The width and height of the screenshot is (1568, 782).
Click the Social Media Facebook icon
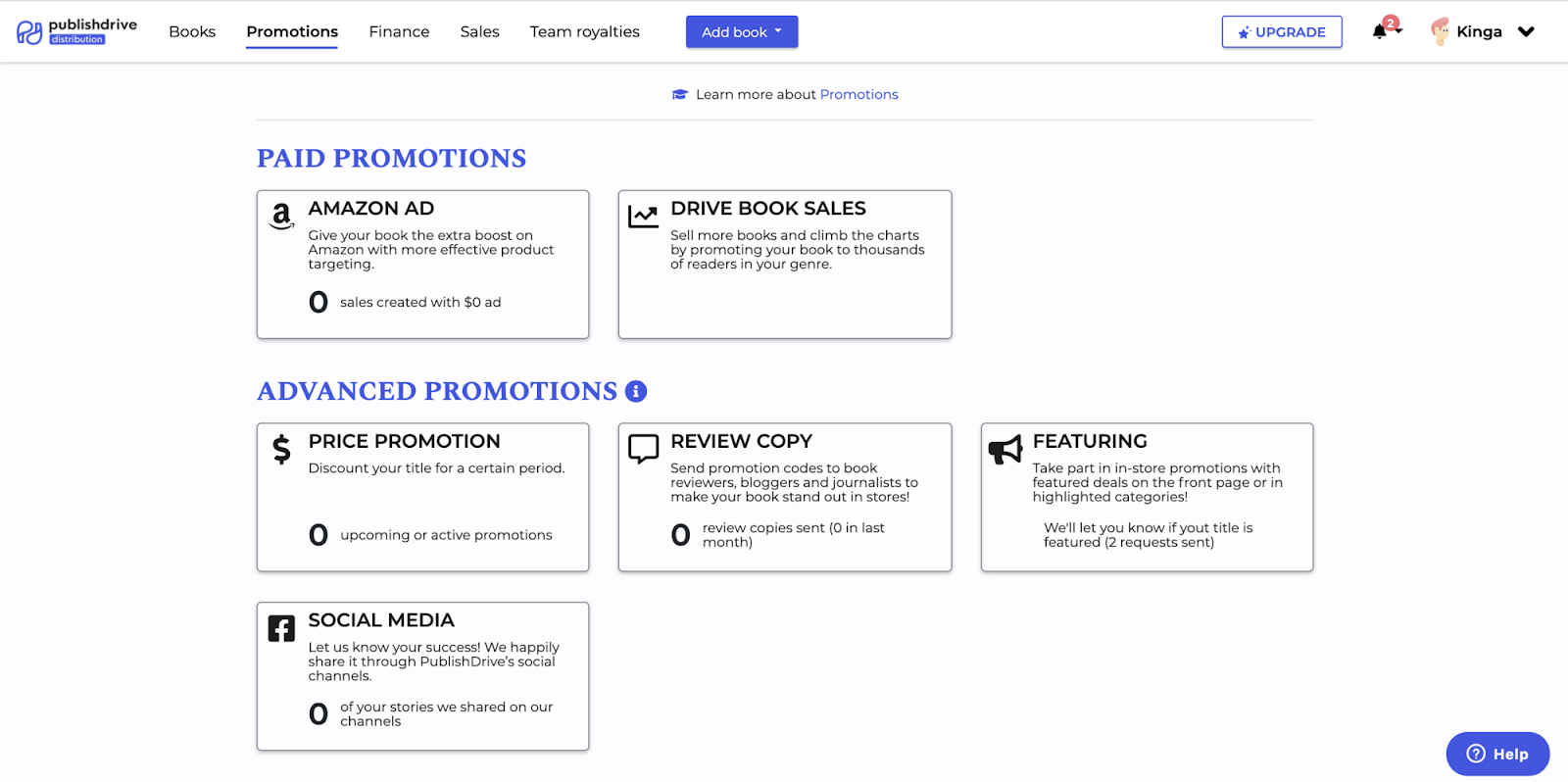pos(281,628)
